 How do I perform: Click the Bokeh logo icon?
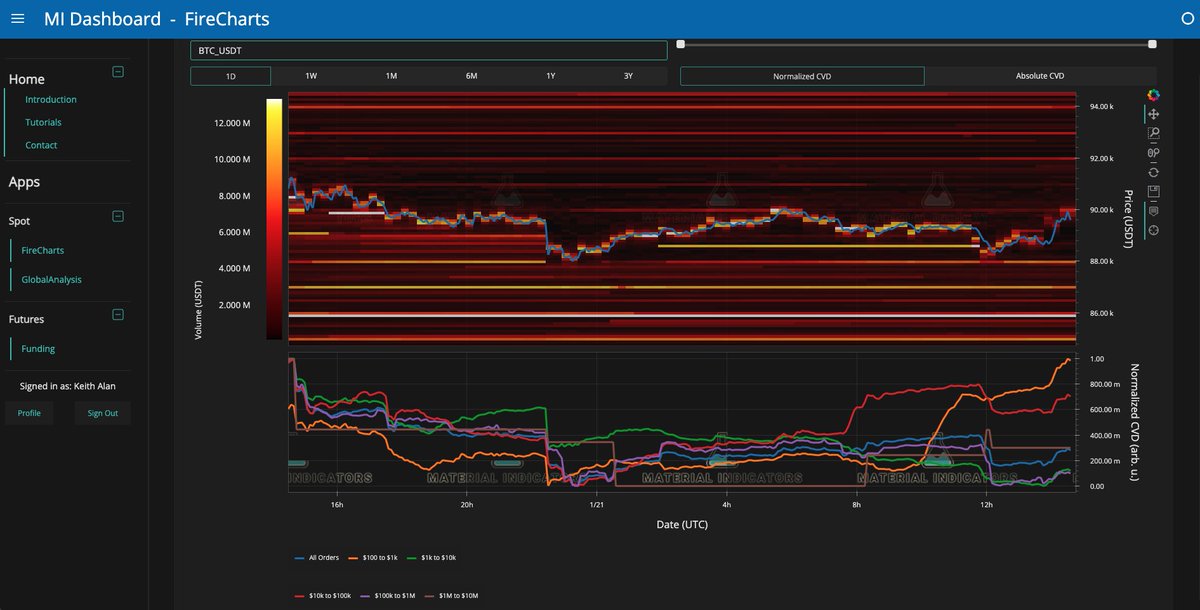1153,95
